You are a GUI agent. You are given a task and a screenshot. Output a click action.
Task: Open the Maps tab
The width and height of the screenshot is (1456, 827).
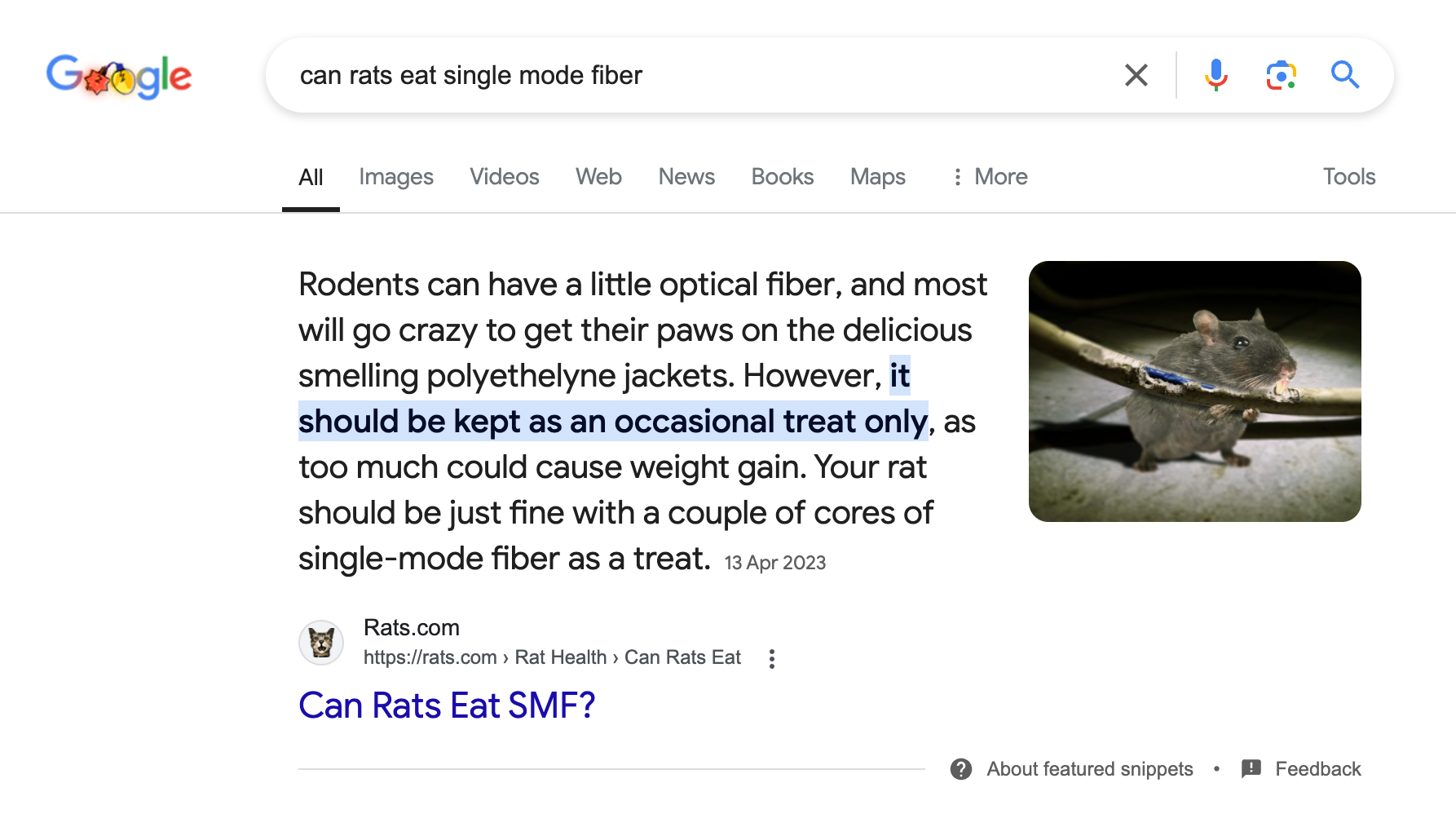point(878,177)
